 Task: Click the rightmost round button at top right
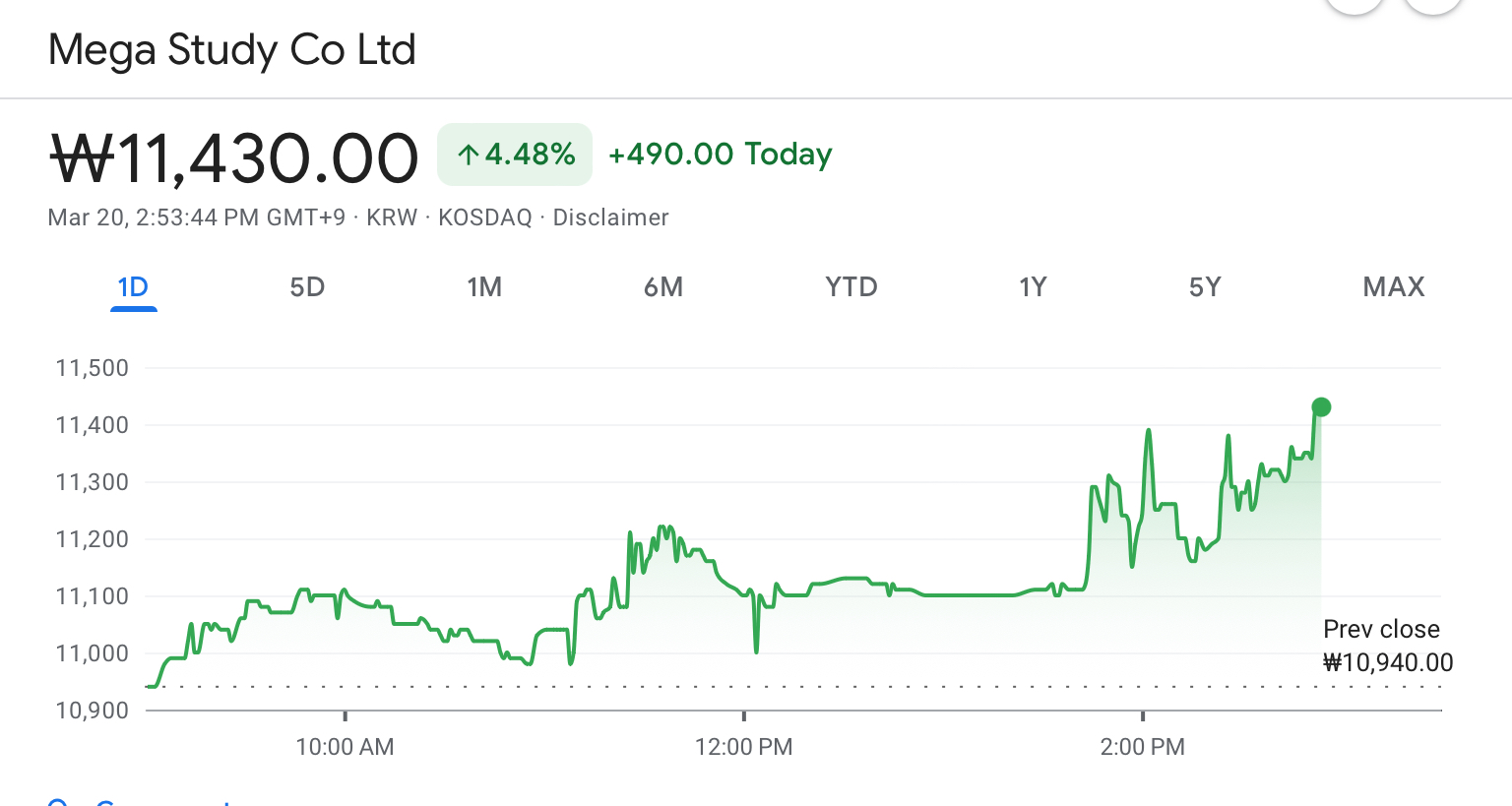click(x=1433, y=5)
